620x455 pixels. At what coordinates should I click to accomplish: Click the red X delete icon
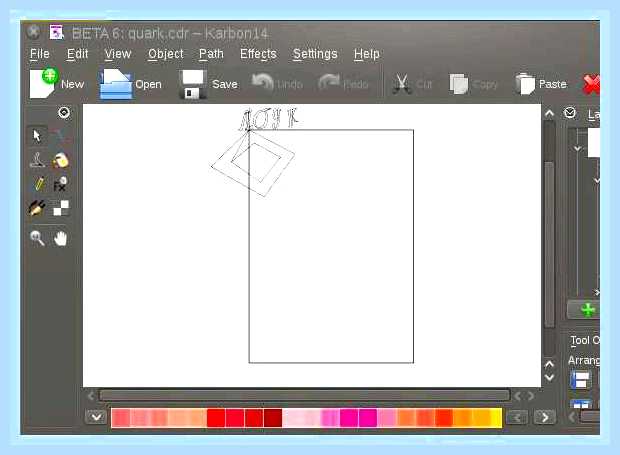[x=591, y=84]
